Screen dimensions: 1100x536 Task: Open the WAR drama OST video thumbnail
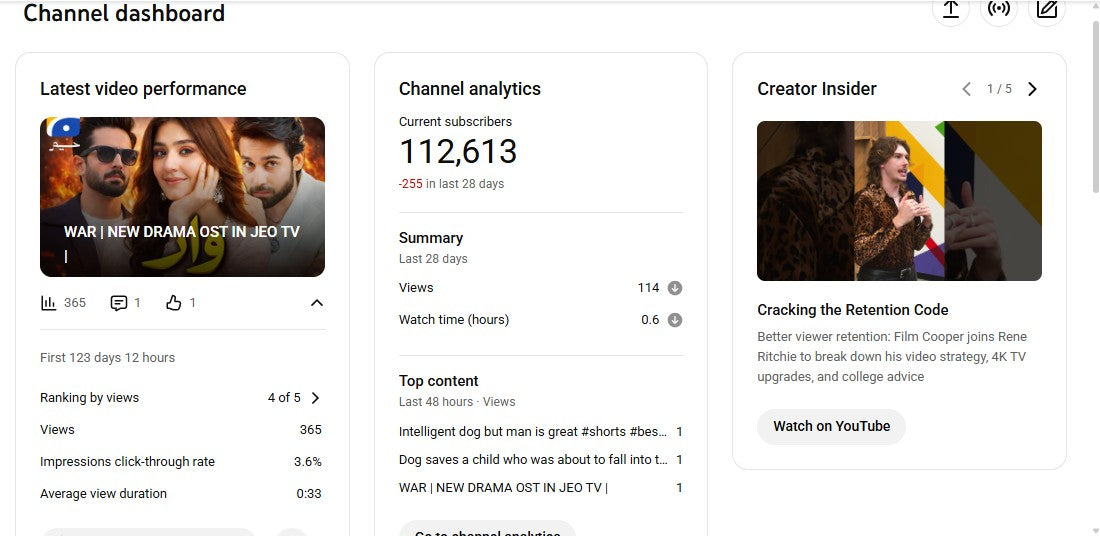coord(182,197)
